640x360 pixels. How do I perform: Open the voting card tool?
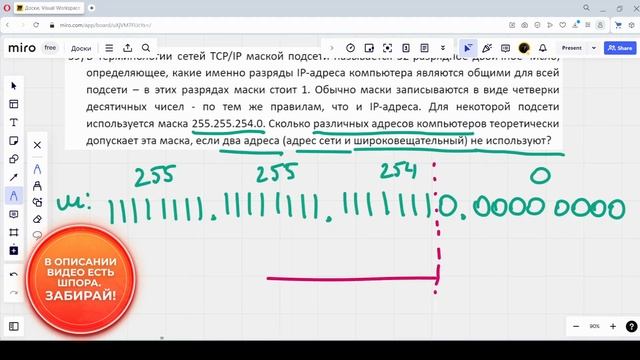pyautogui.click(x=406, y=48)
